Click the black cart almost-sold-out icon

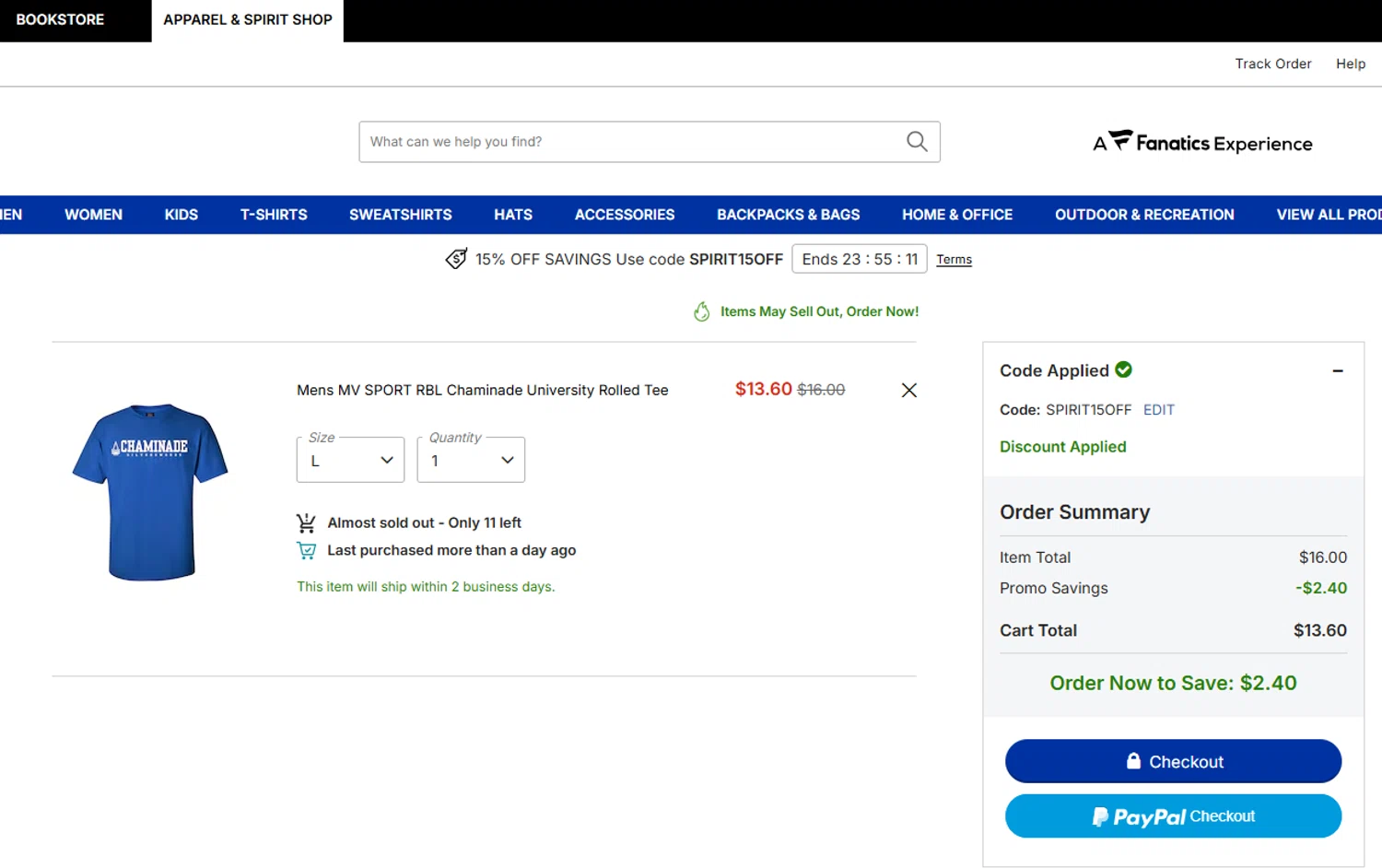(x=306, y=523)
